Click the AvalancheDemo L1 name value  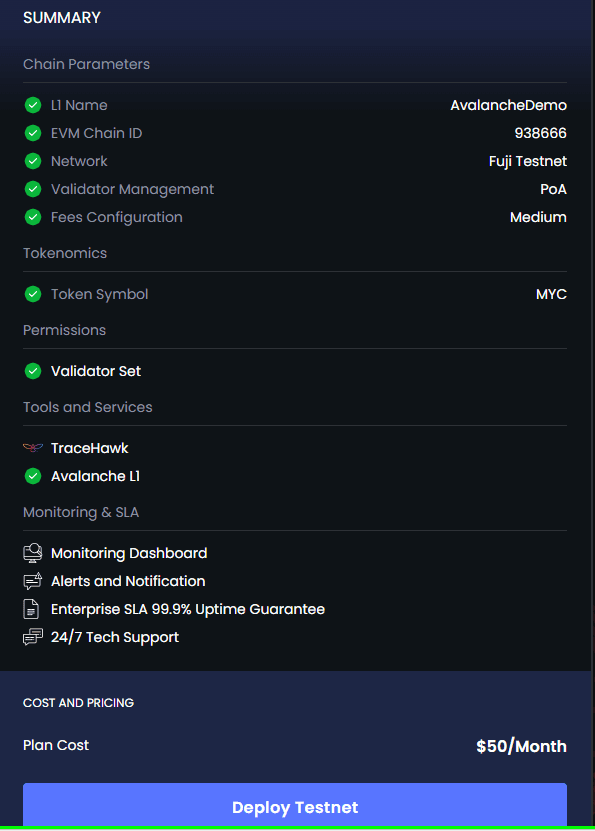coord(509,105)
